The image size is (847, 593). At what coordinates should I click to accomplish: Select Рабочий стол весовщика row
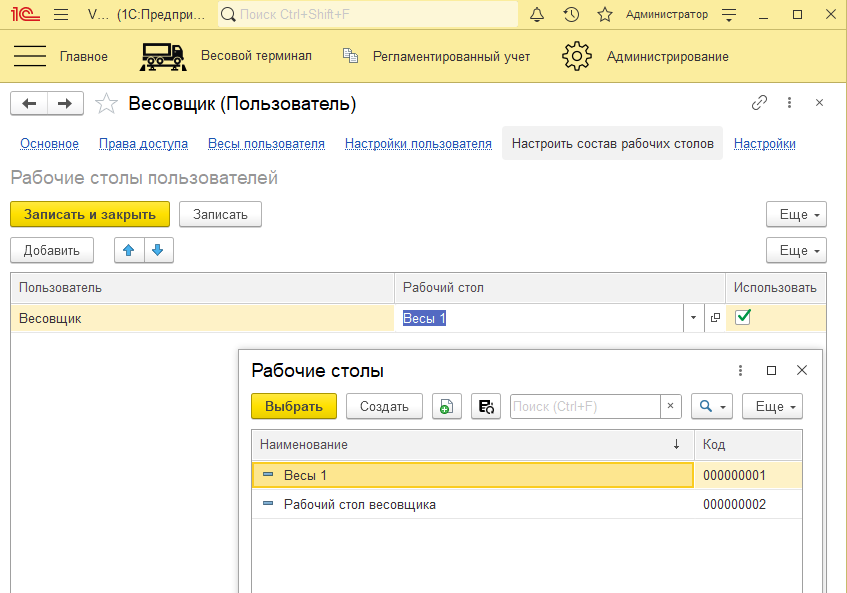pos(360,505)
